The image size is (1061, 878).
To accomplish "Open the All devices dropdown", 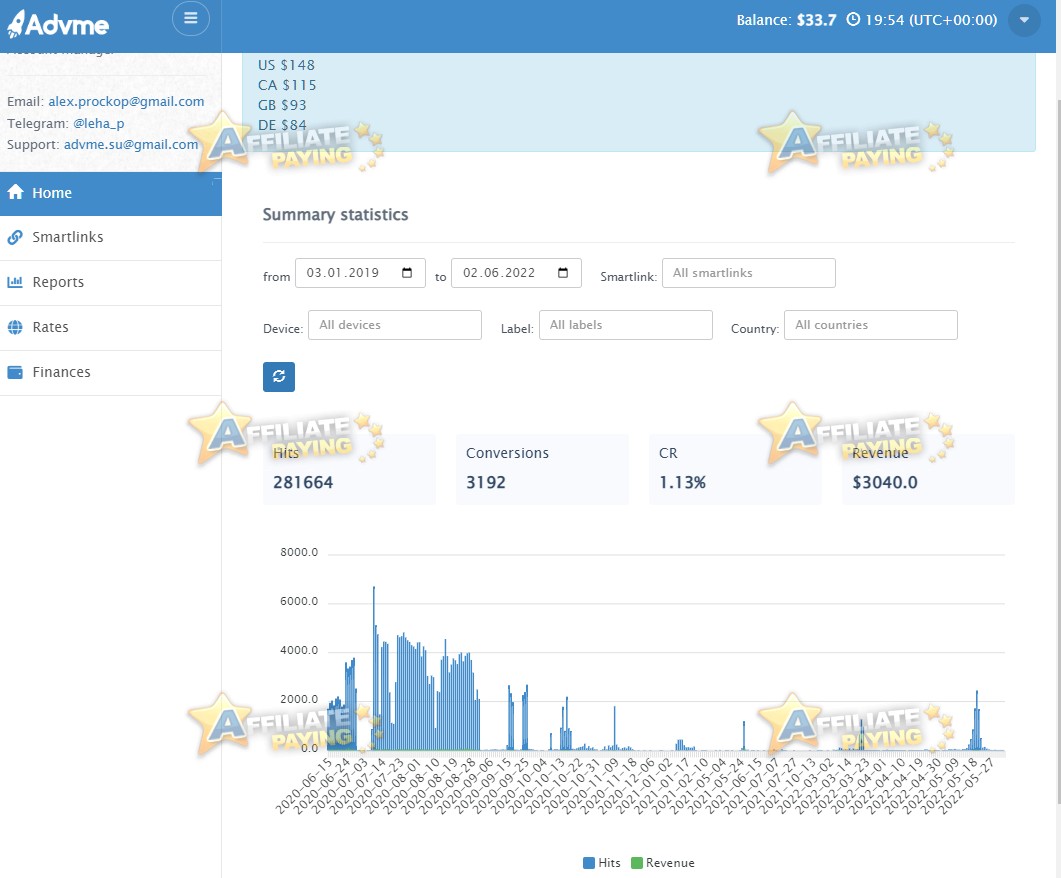I will click(394, 325).
